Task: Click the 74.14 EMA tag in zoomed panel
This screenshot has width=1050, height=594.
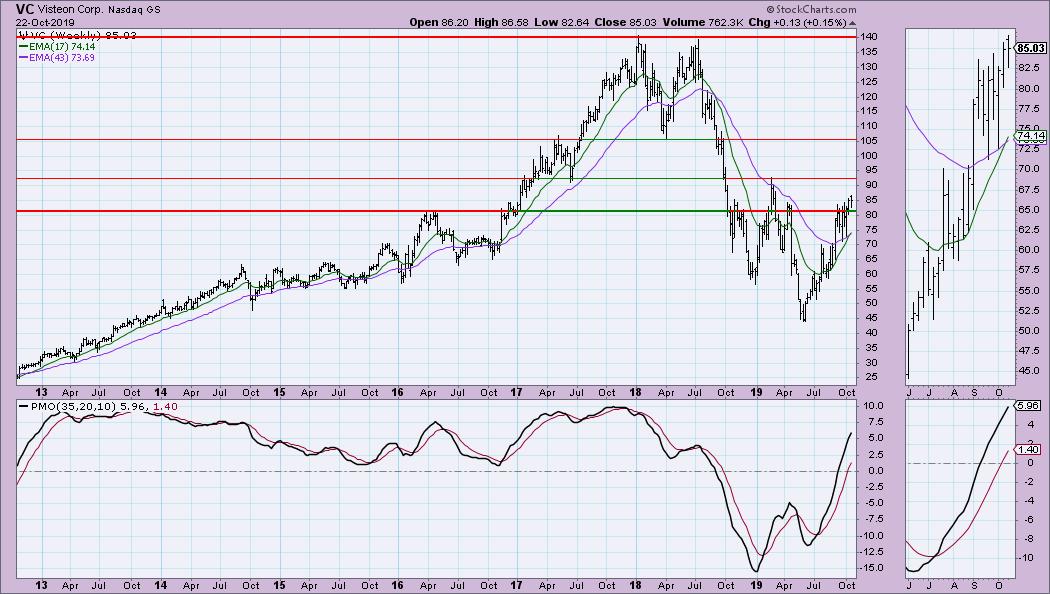Action: pyautogui.click(x=1031, y=136)
